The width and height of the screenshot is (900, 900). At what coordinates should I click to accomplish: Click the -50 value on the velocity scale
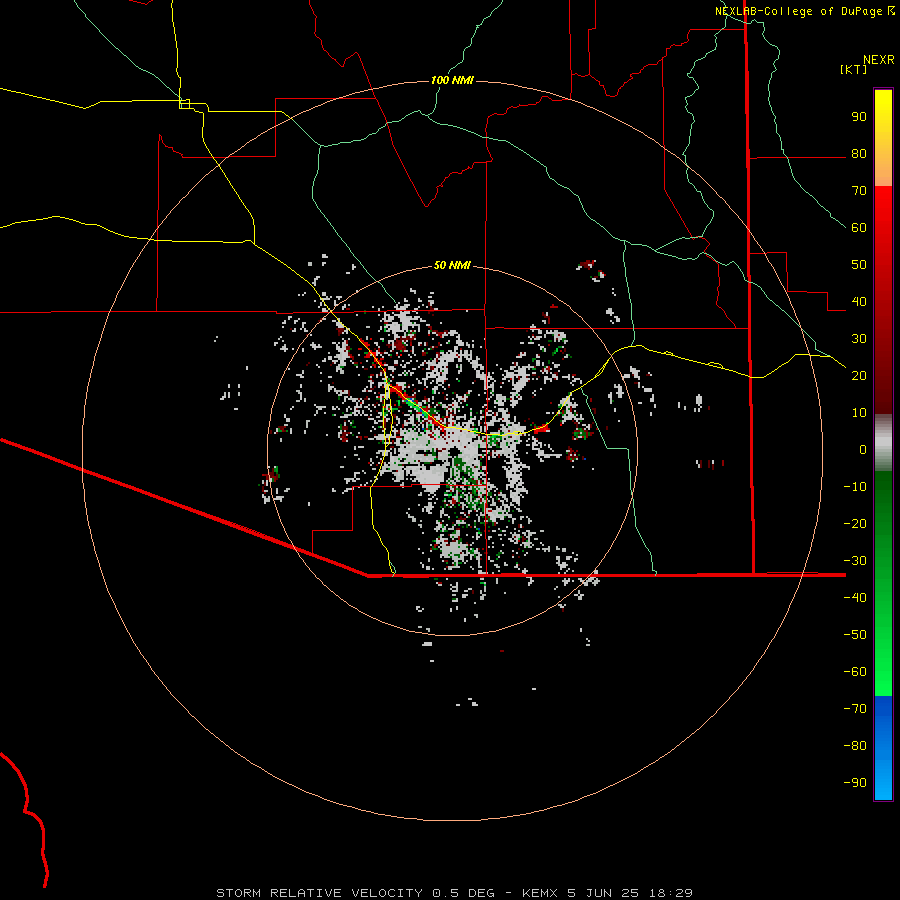[x=855, y=634]
